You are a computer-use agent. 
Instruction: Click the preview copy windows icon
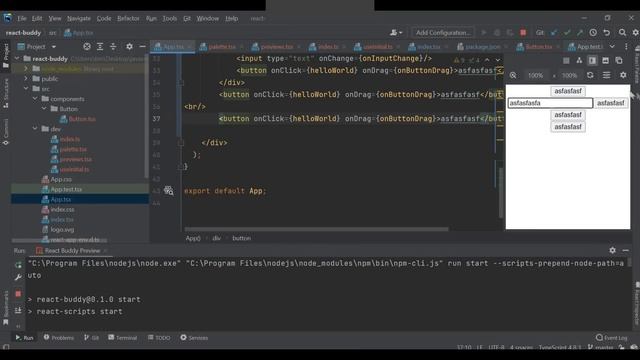[x=619, y=61]
